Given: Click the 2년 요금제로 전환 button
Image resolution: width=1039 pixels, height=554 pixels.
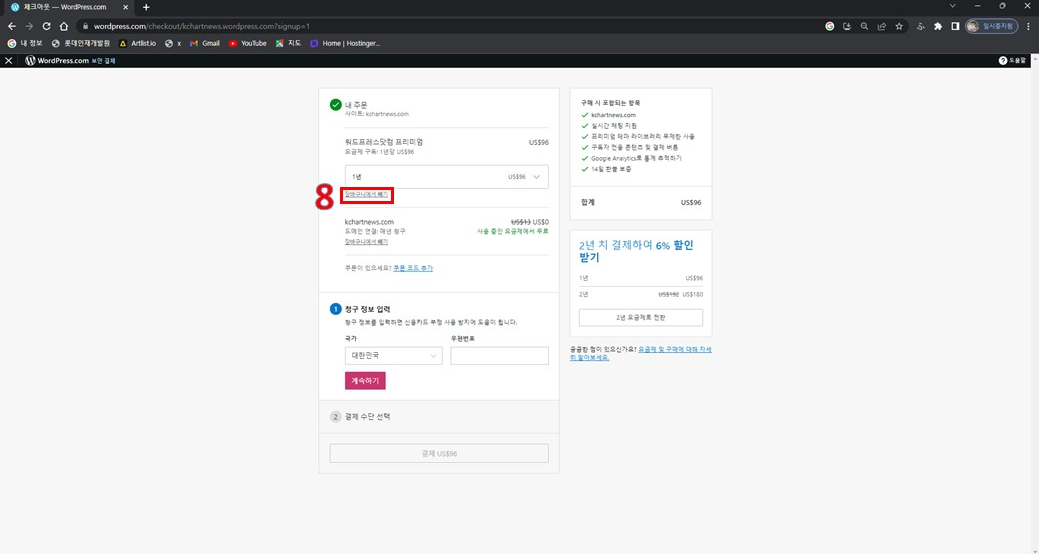Looking at the screenshot, I should 641,317.
